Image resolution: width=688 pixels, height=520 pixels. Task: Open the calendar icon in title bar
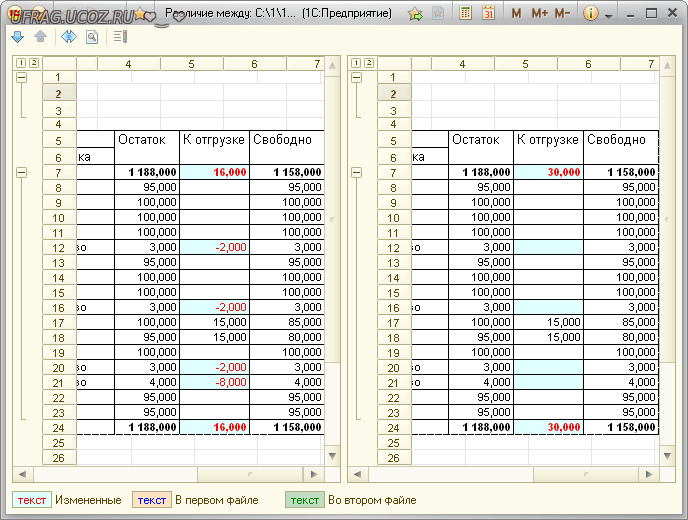(488, 14)
